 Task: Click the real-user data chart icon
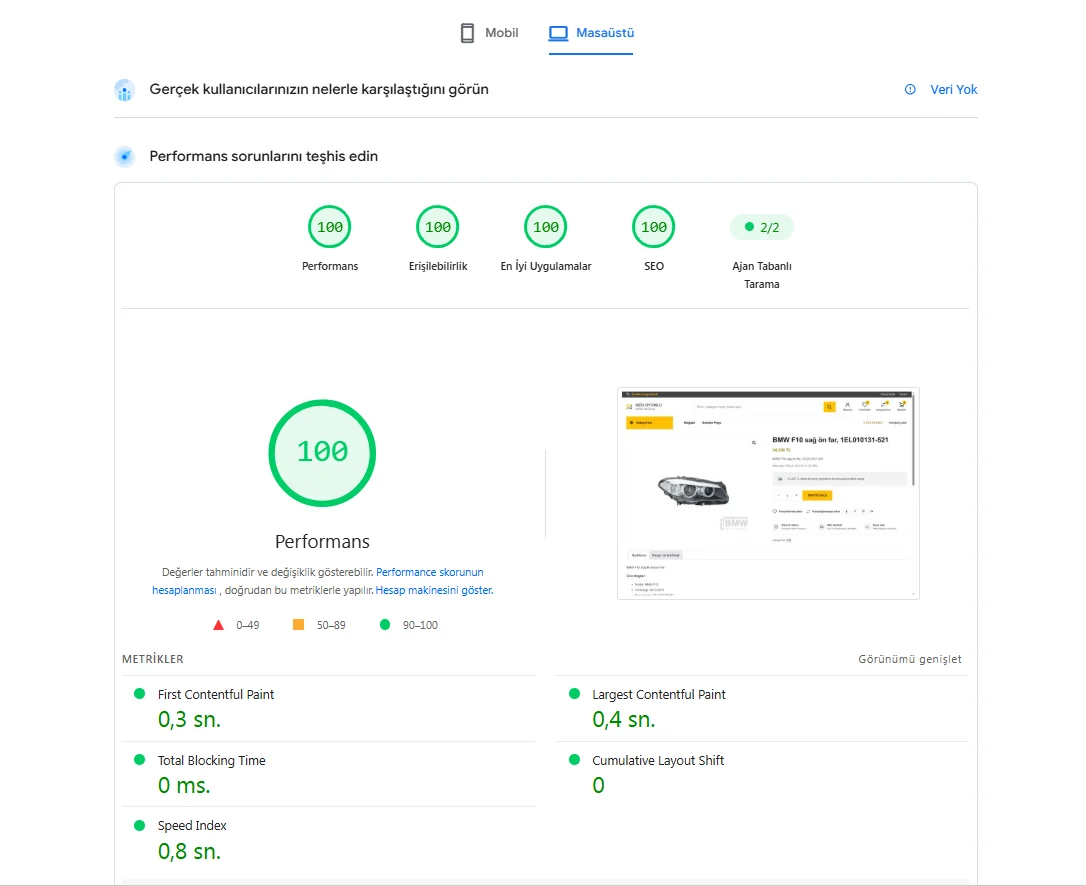125,90
